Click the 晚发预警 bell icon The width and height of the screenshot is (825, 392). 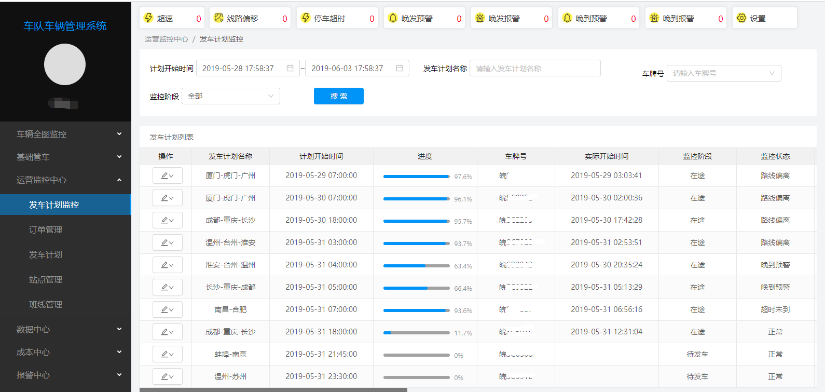pyautogui.click(x=393, y=18)
